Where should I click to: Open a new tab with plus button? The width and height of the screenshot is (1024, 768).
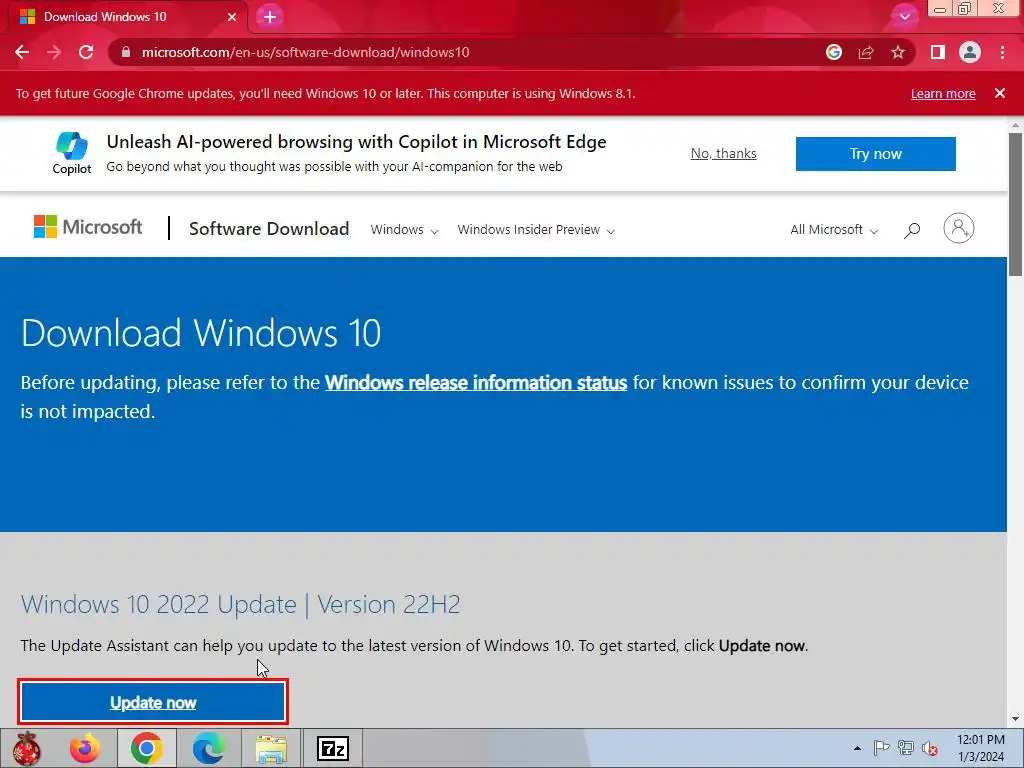coord(270,17)
